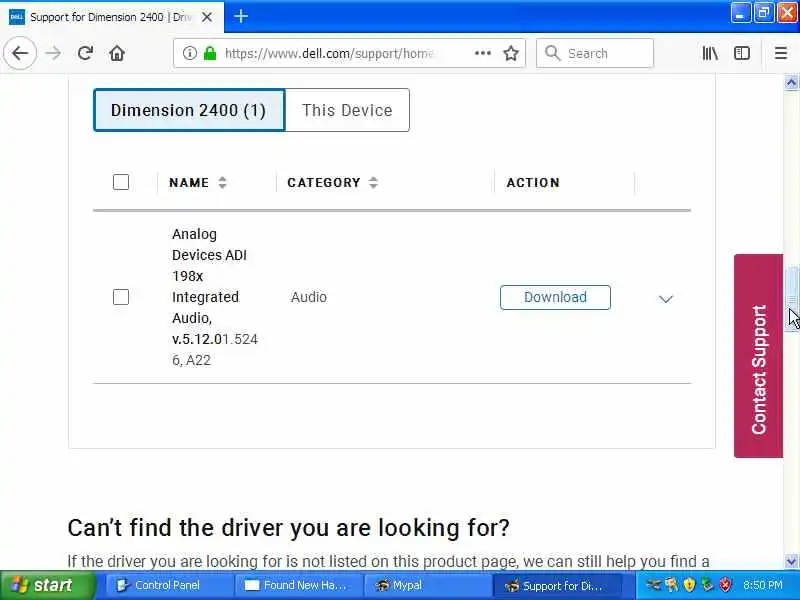
Task: Click the Windows start button
Action: [47, 585]
